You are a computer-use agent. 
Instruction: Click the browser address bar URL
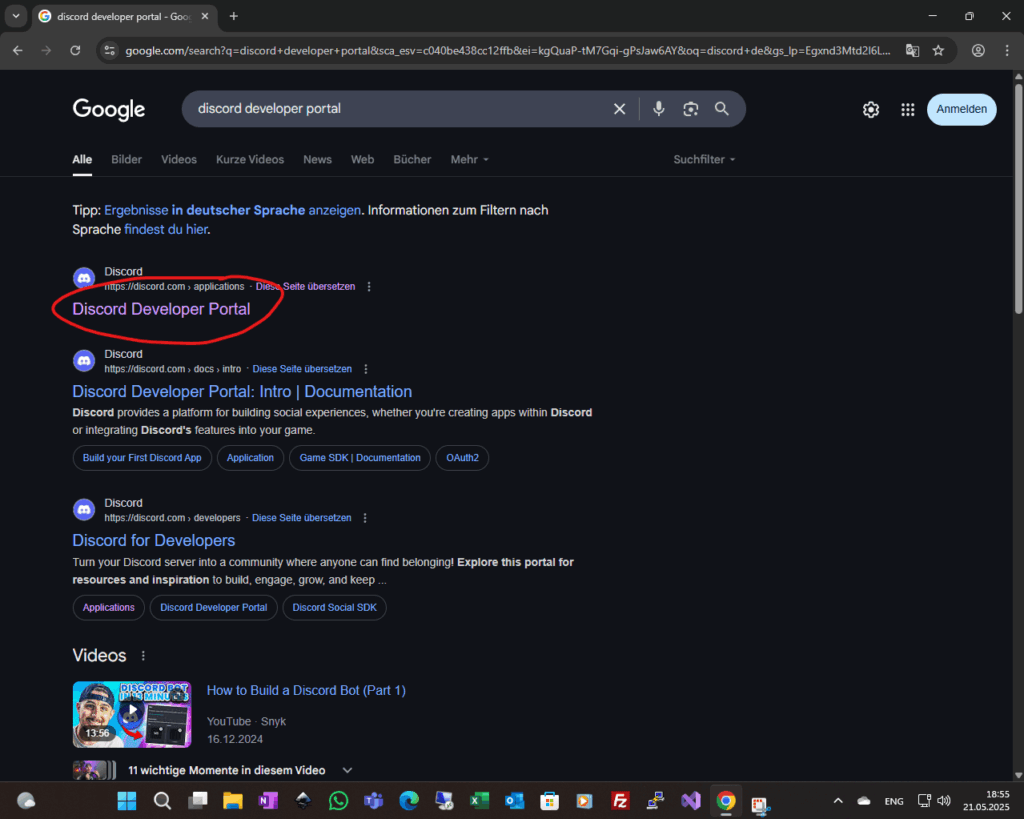pos(507,50)
